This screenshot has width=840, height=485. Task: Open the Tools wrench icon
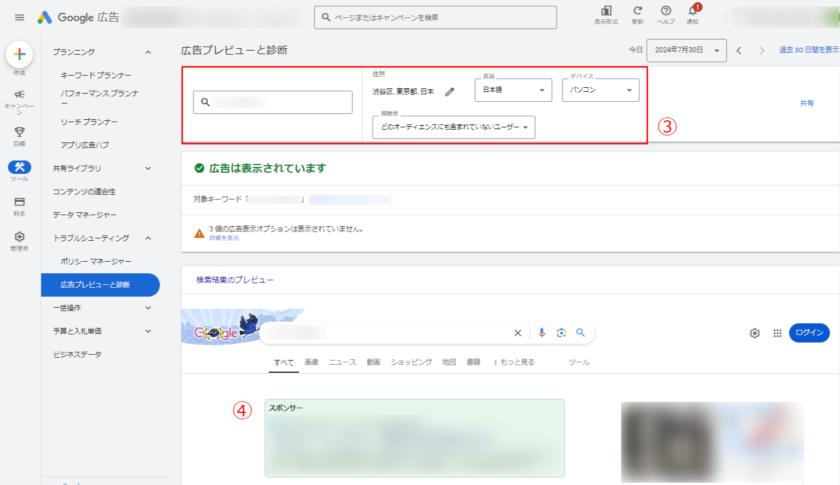pyautogui.click(x=19, y=167)
